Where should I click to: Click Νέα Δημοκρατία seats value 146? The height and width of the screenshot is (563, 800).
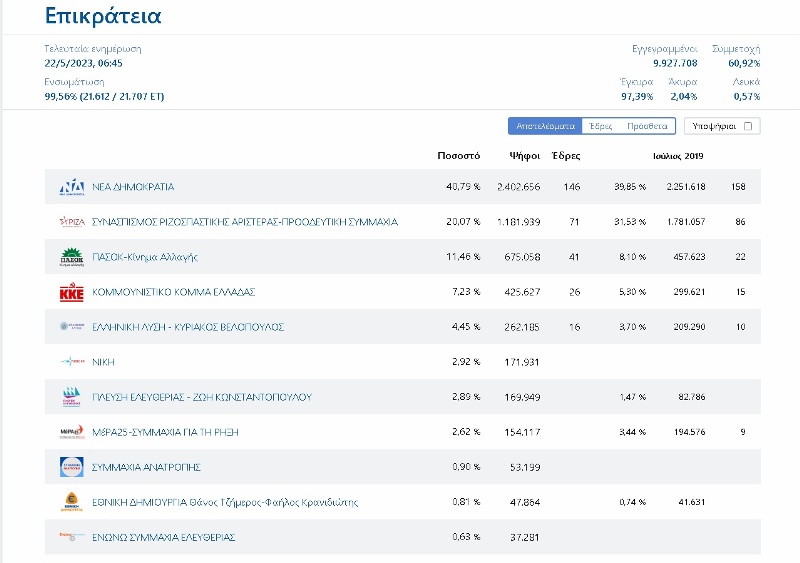[572, 187]
